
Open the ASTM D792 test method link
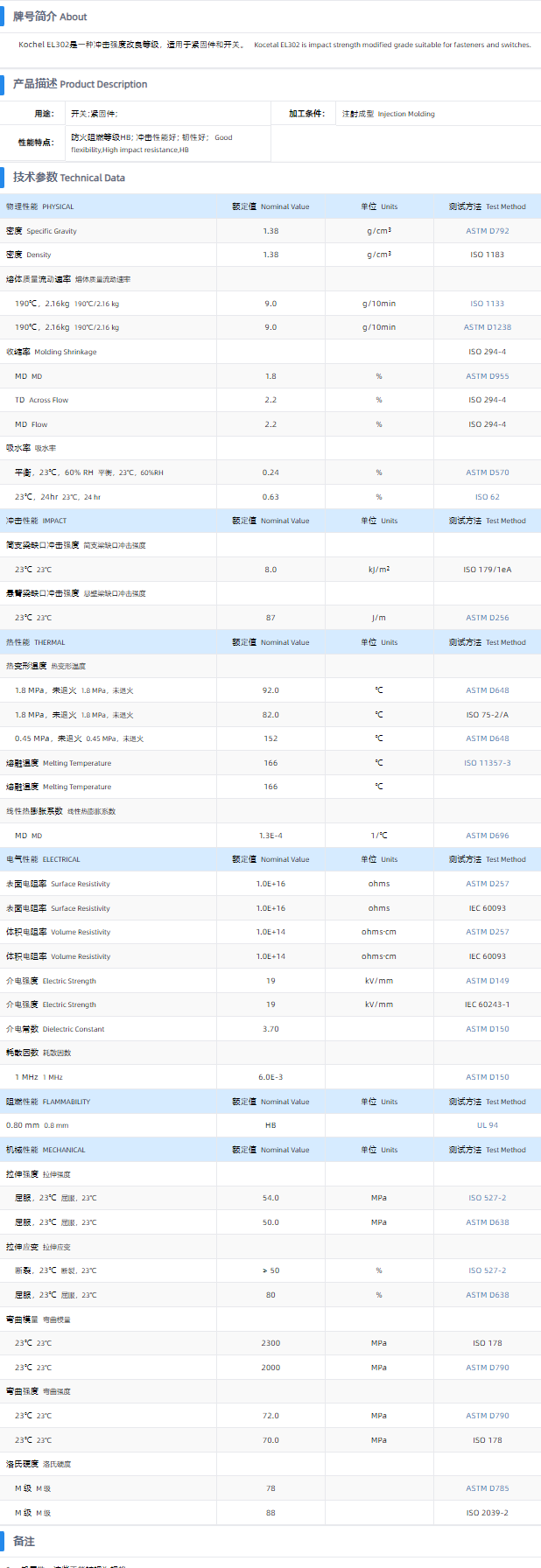[x=487, y=231]
